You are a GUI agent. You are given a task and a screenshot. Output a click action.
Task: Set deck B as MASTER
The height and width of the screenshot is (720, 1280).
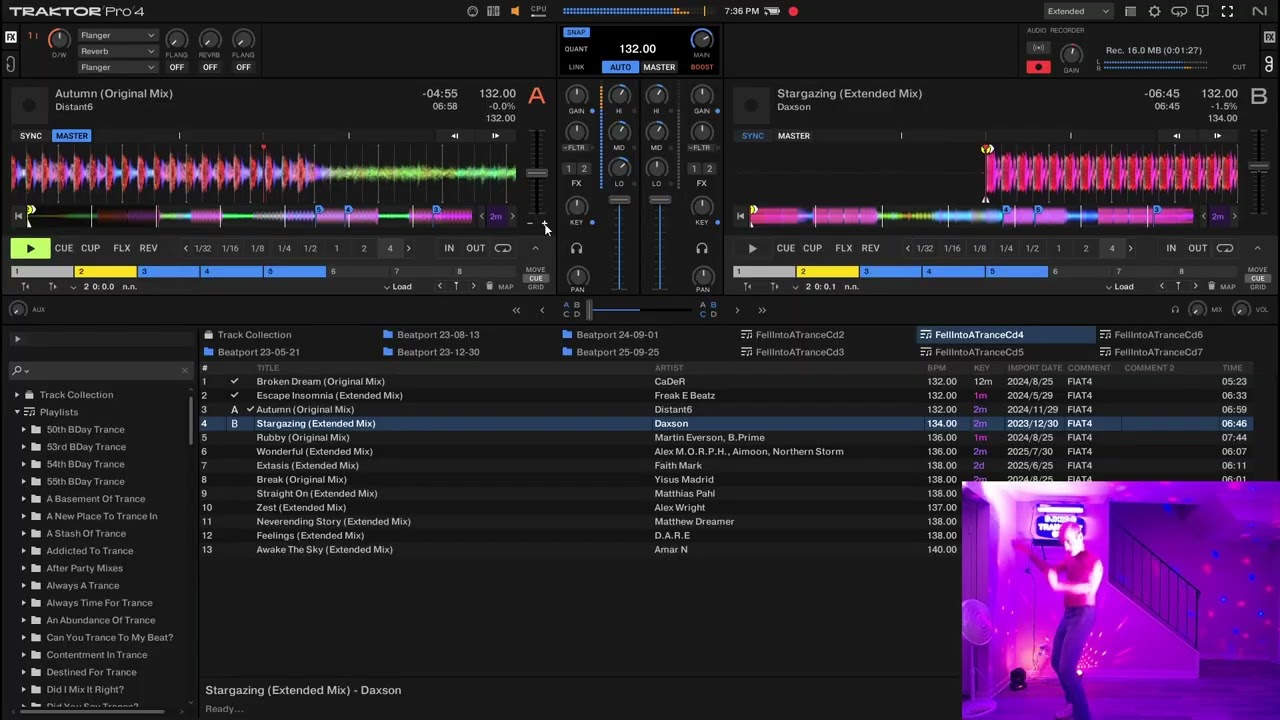[x=794, y=136]
